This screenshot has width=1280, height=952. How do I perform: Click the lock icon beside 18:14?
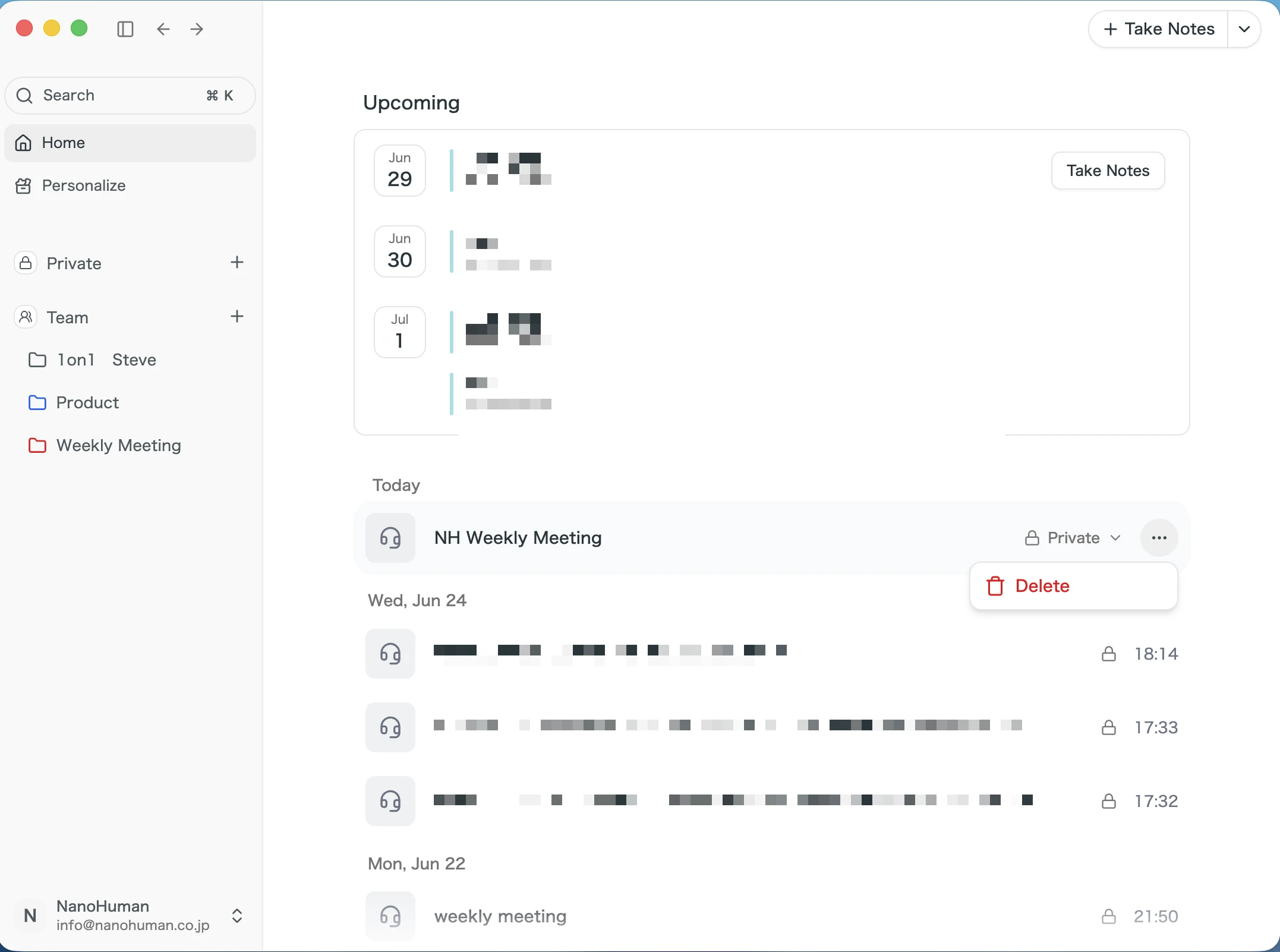(1108, 654)
